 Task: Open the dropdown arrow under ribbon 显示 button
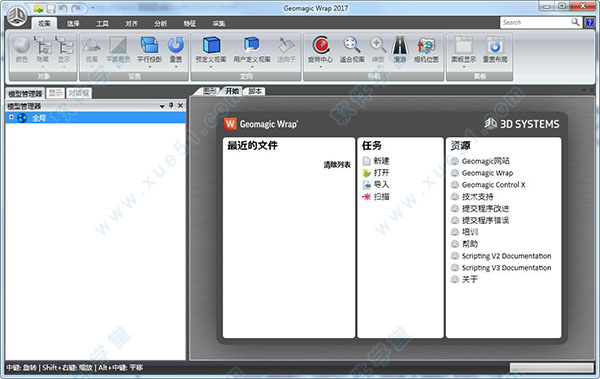(x=64, y=67)
